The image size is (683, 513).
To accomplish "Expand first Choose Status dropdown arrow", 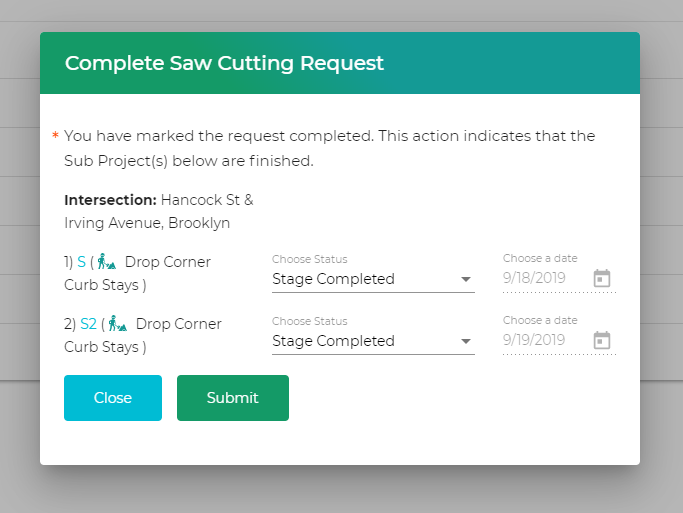I will (x=466, y=280).
